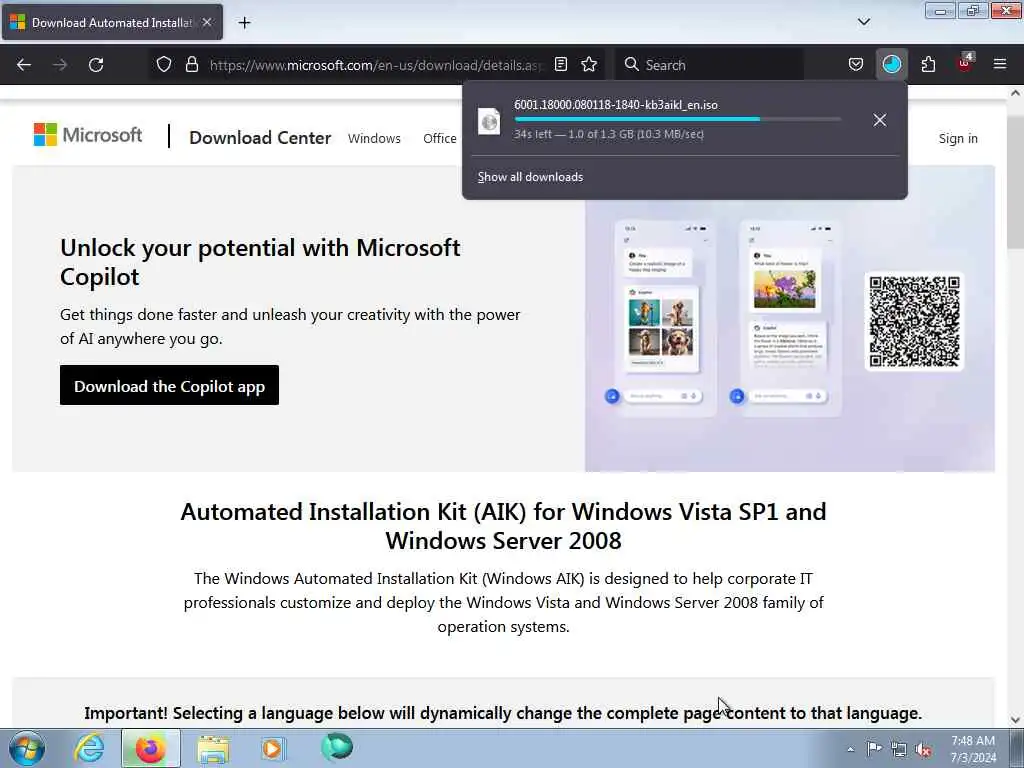
Task: Click the downloading ISO file icon
Action: [489, 121]
